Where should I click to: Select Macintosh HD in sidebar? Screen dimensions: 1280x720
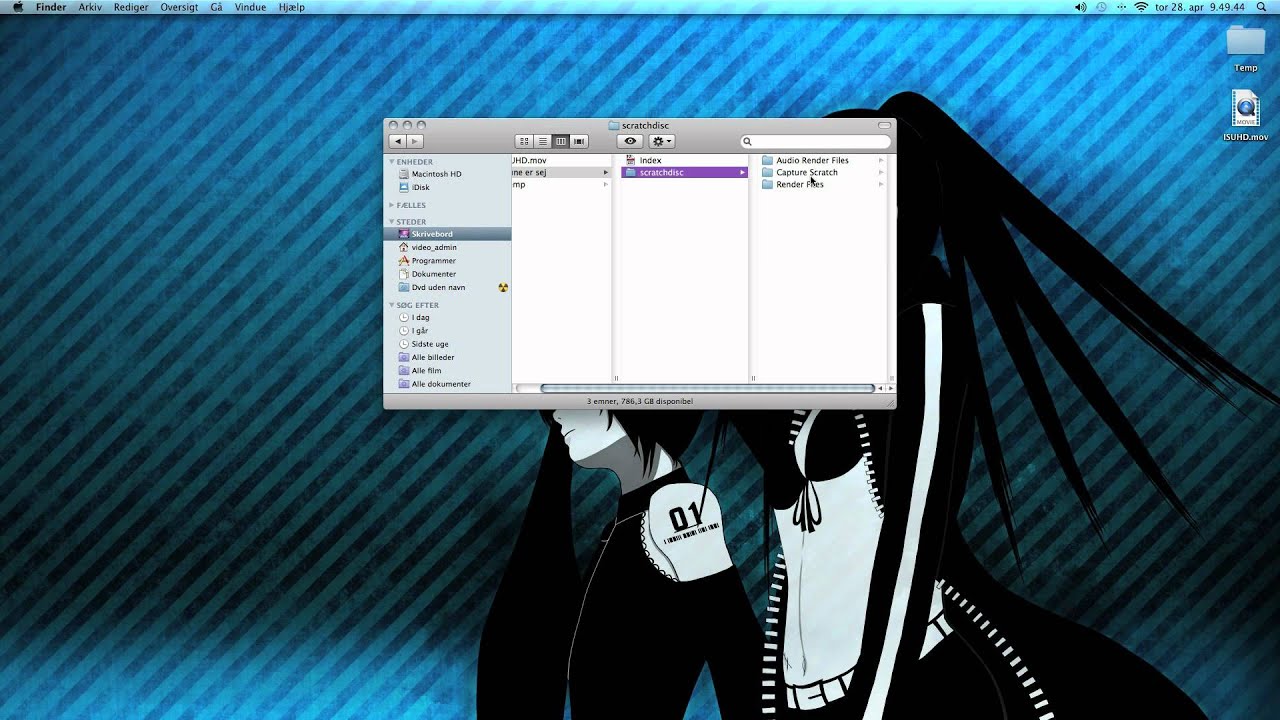(447, 174)
